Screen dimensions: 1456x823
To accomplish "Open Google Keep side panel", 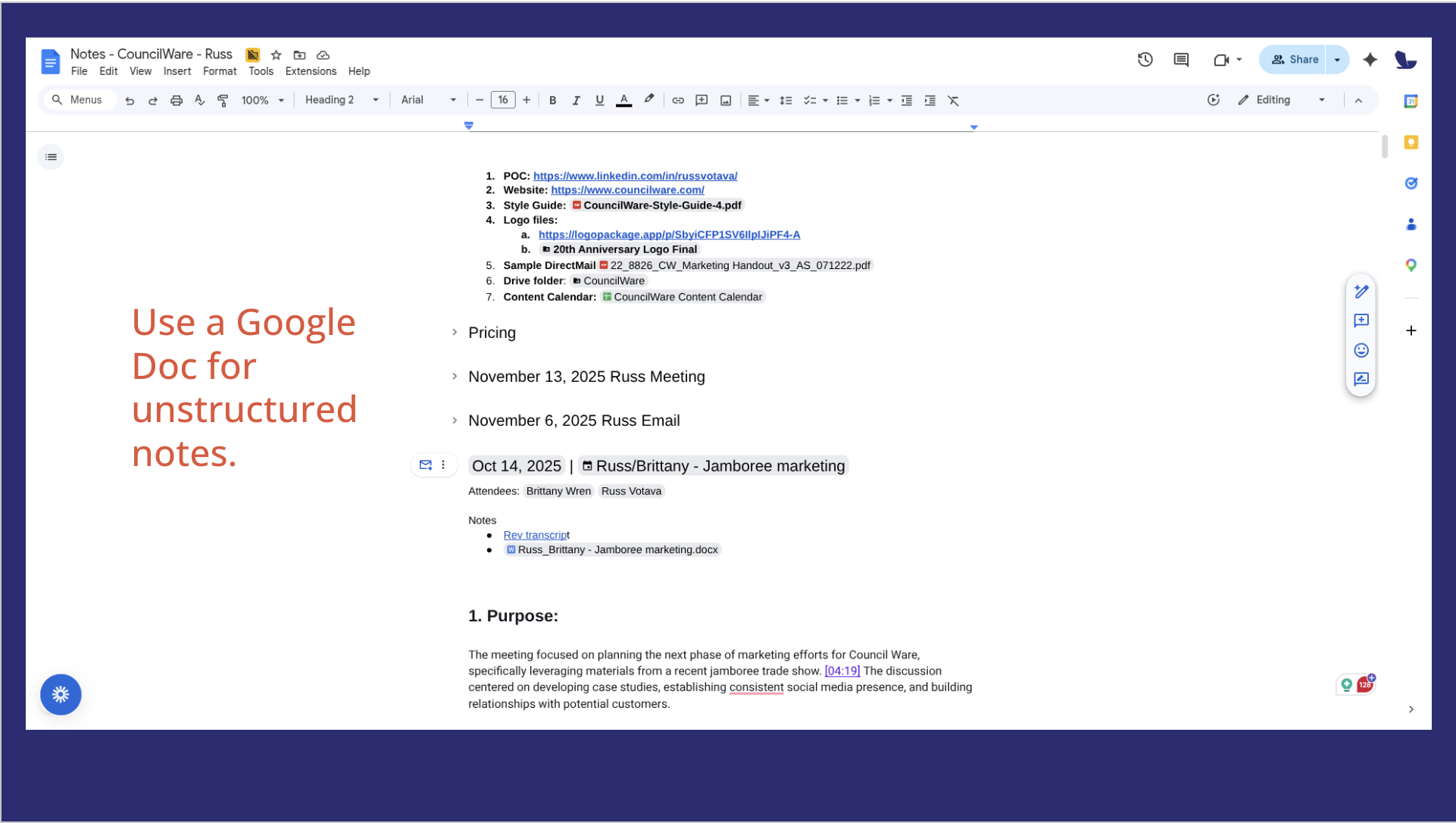I will click(x=1411, y=142).
